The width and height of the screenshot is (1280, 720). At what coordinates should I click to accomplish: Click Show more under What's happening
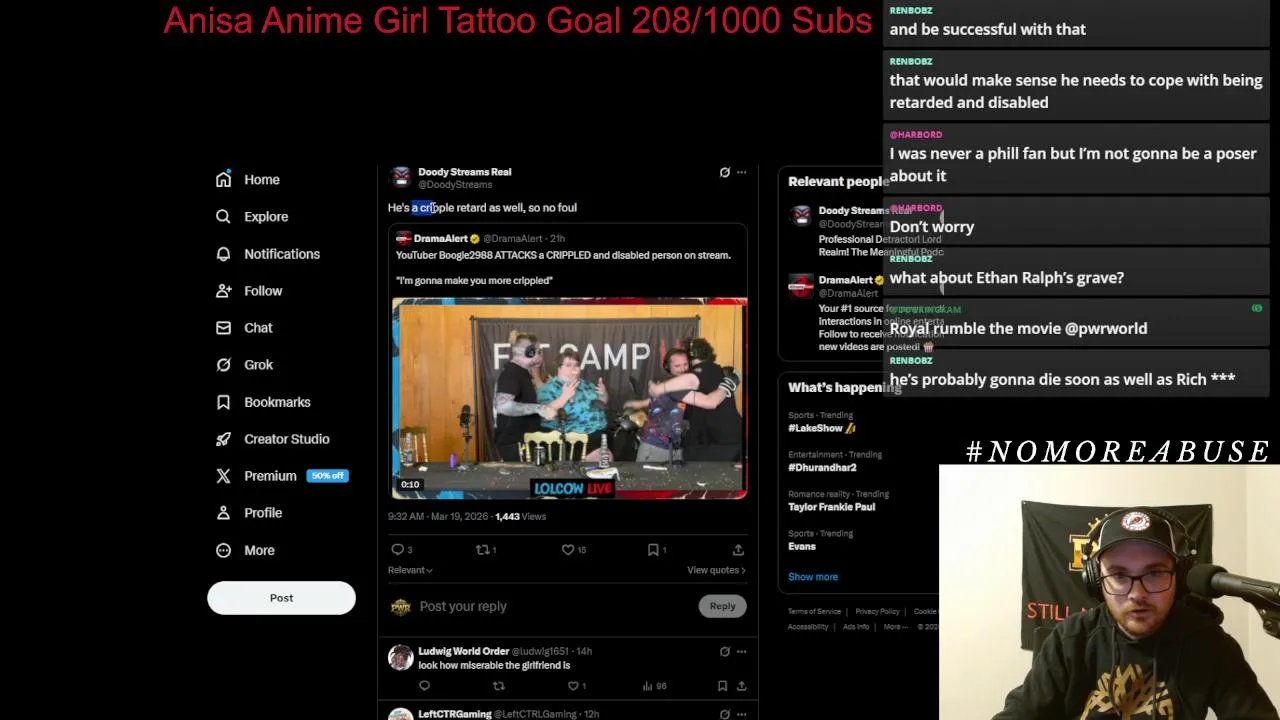tap(813, 577)
